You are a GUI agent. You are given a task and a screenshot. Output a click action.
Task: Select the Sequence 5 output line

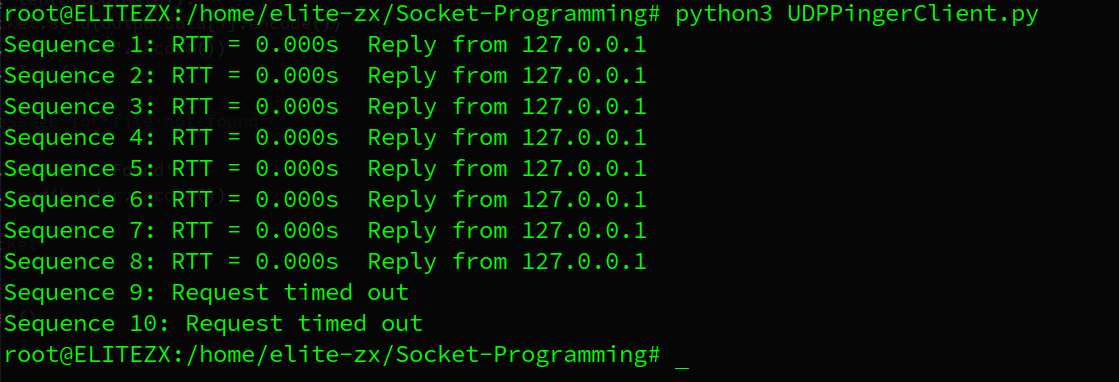325,169
